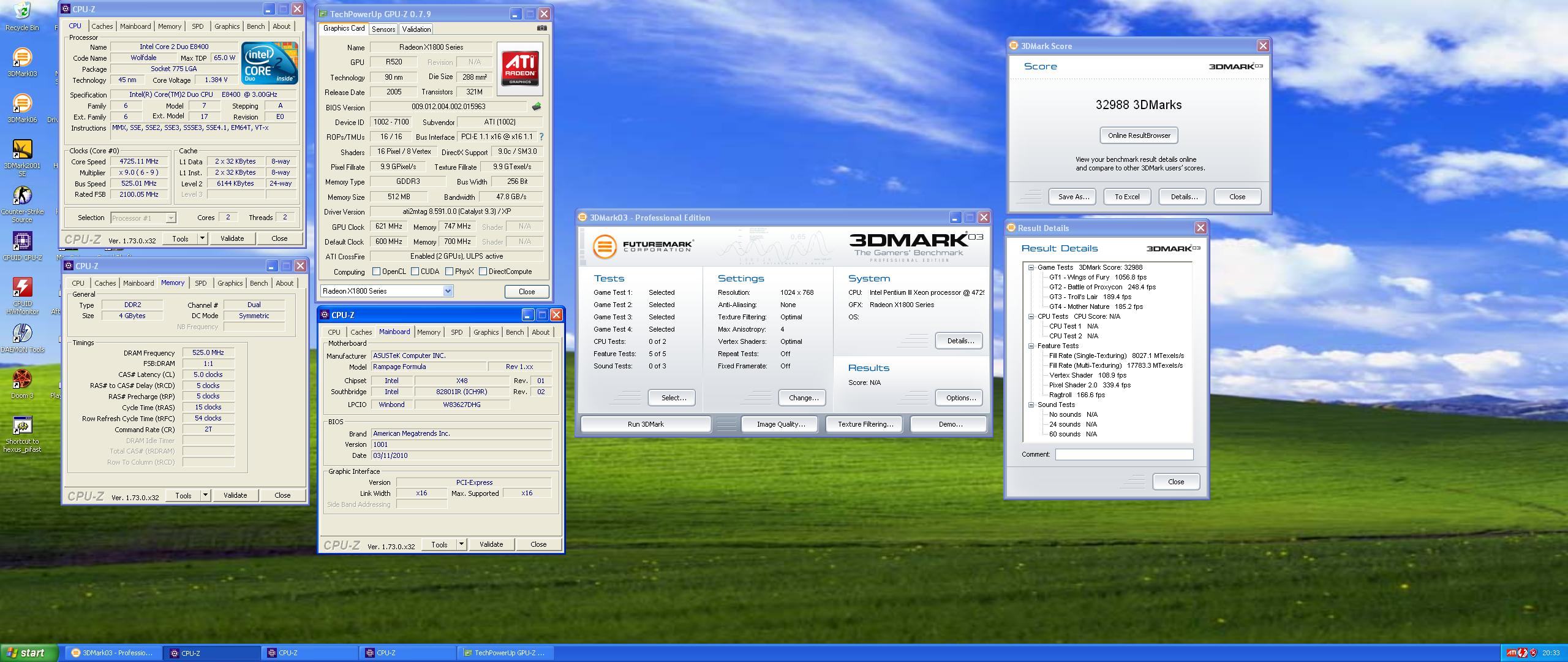Click the BIOS save chip icon in GPU-Z
The width and height of the screenshot is (1568, 662).
[x=537, y=107]
